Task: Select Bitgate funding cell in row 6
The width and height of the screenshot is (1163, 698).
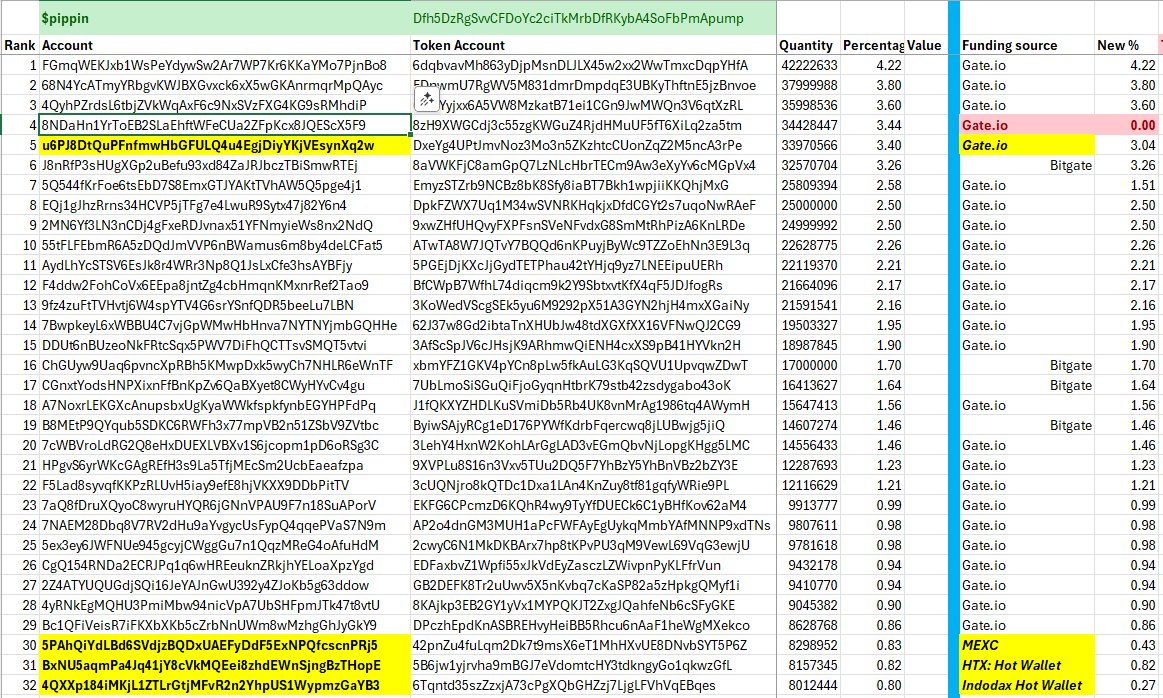Action: [1027, 165]
